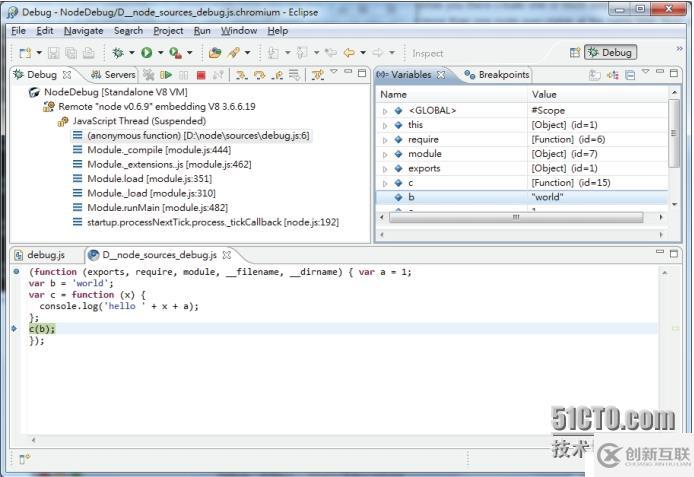Click the status bar icon at bottom left

click(x=24, y=459)
